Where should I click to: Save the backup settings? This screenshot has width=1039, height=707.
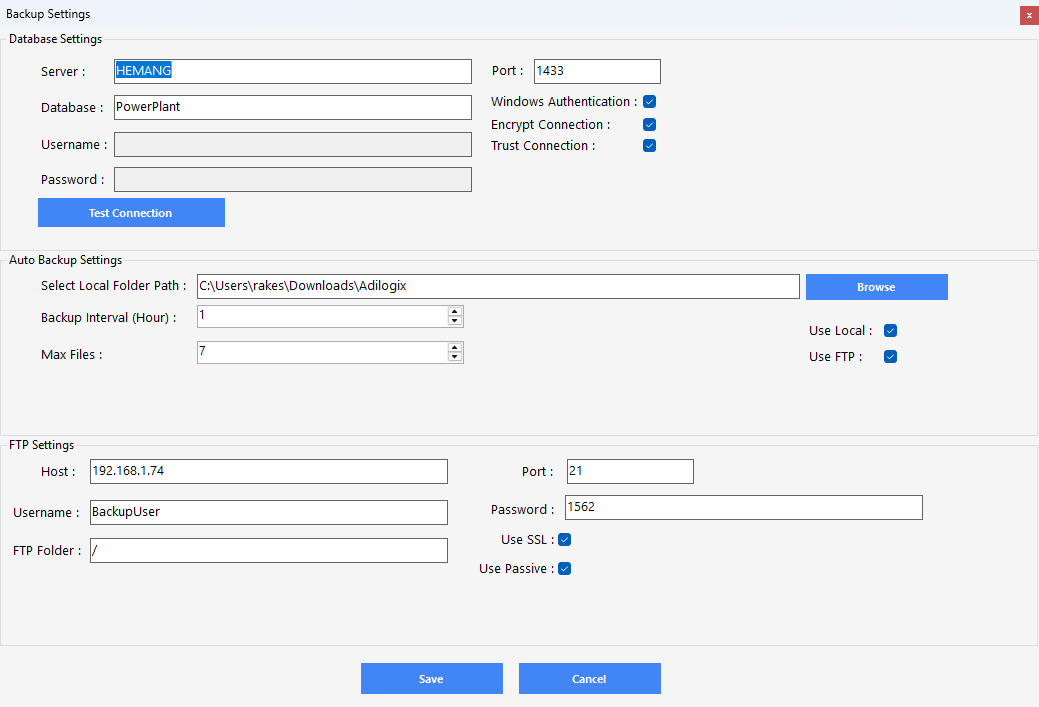click(x=431, y=679)
